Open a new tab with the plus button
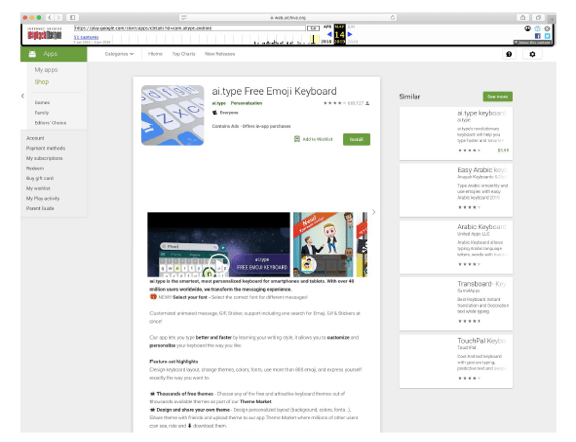 click(551, 19)
